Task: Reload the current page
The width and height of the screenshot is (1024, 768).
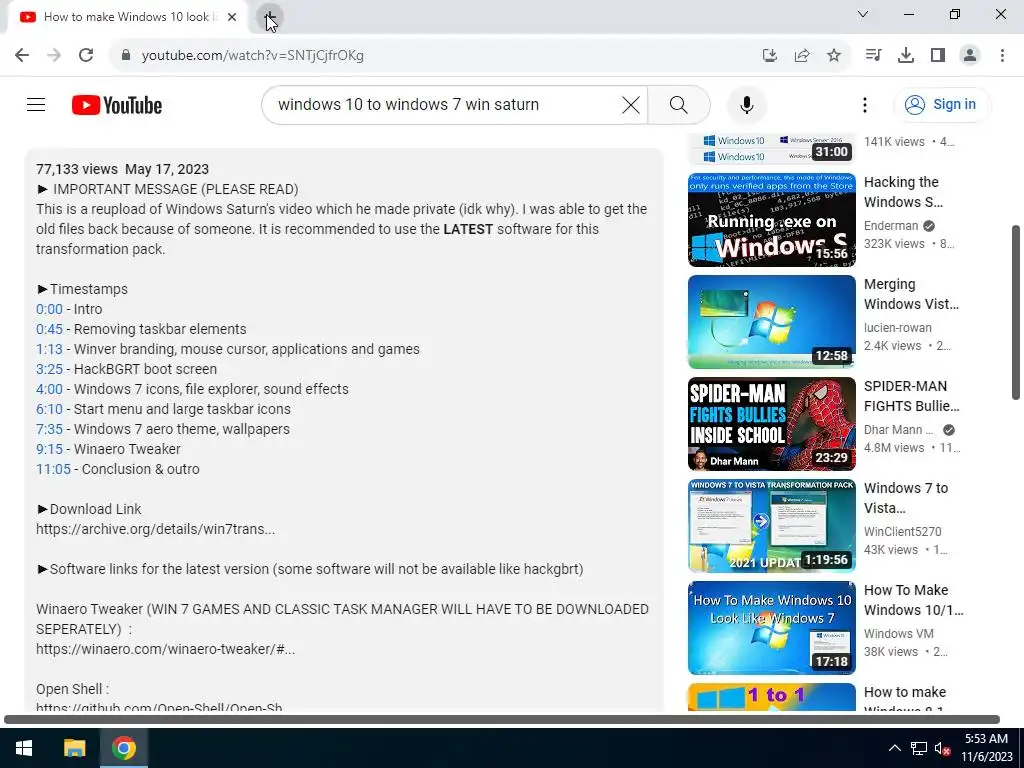Action: click(86, 55)
